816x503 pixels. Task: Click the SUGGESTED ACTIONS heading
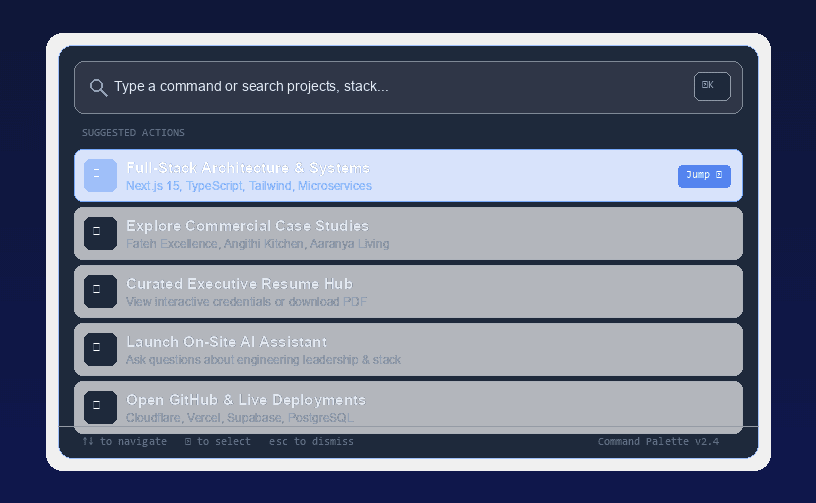click(x=133, y=133)
